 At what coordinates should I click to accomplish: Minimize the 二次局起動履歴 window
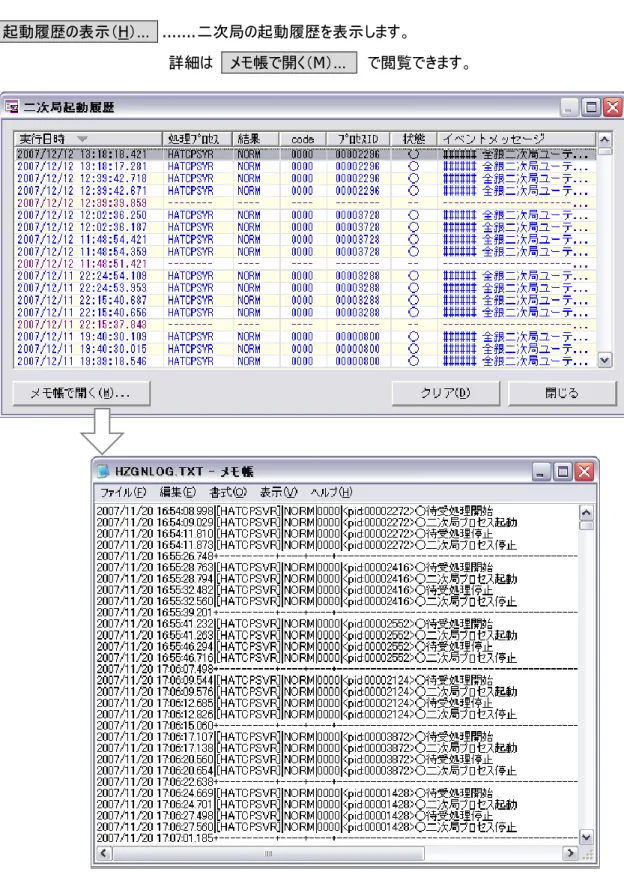tap(568, 107)
